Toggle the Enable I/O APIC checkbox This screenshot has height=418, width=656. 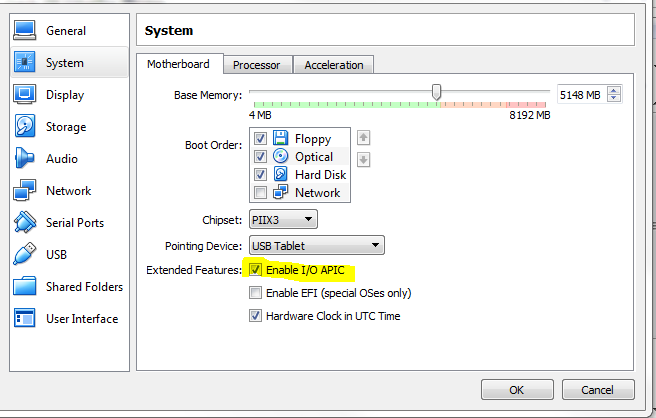255,269
